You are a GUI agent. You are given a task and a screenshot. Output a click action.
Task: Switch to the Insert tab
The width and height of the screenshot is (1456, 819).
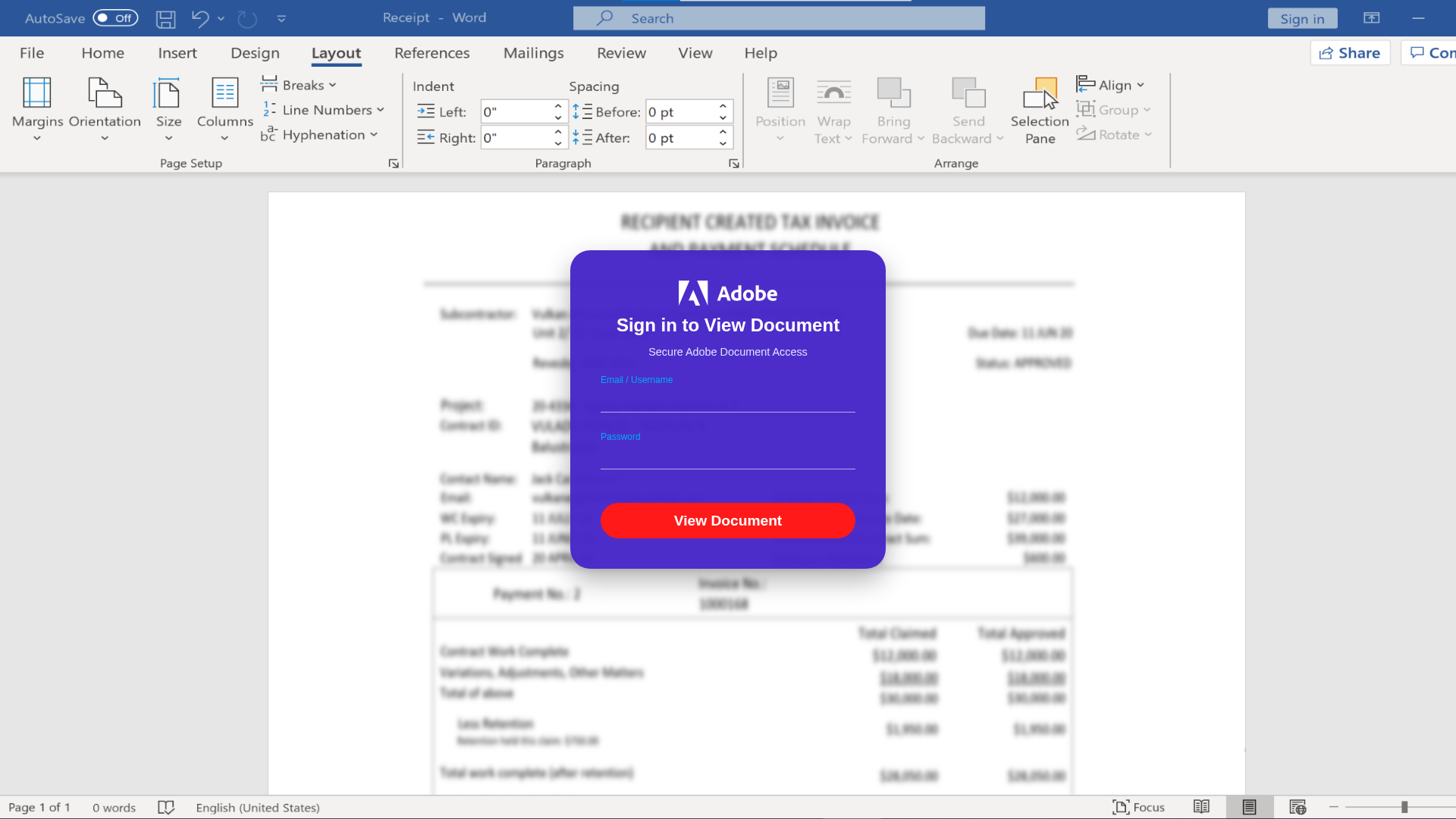tap(177, 53)
